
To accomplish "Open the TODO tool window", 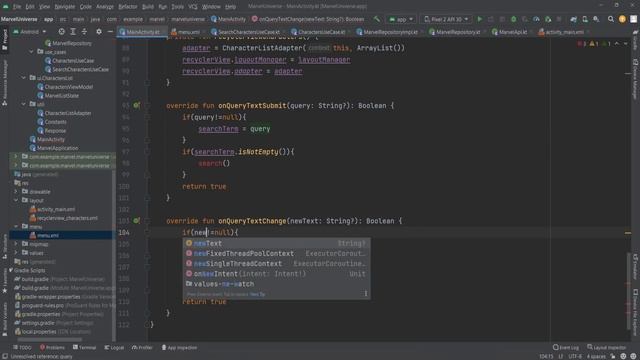I will [x=22, y=348].
